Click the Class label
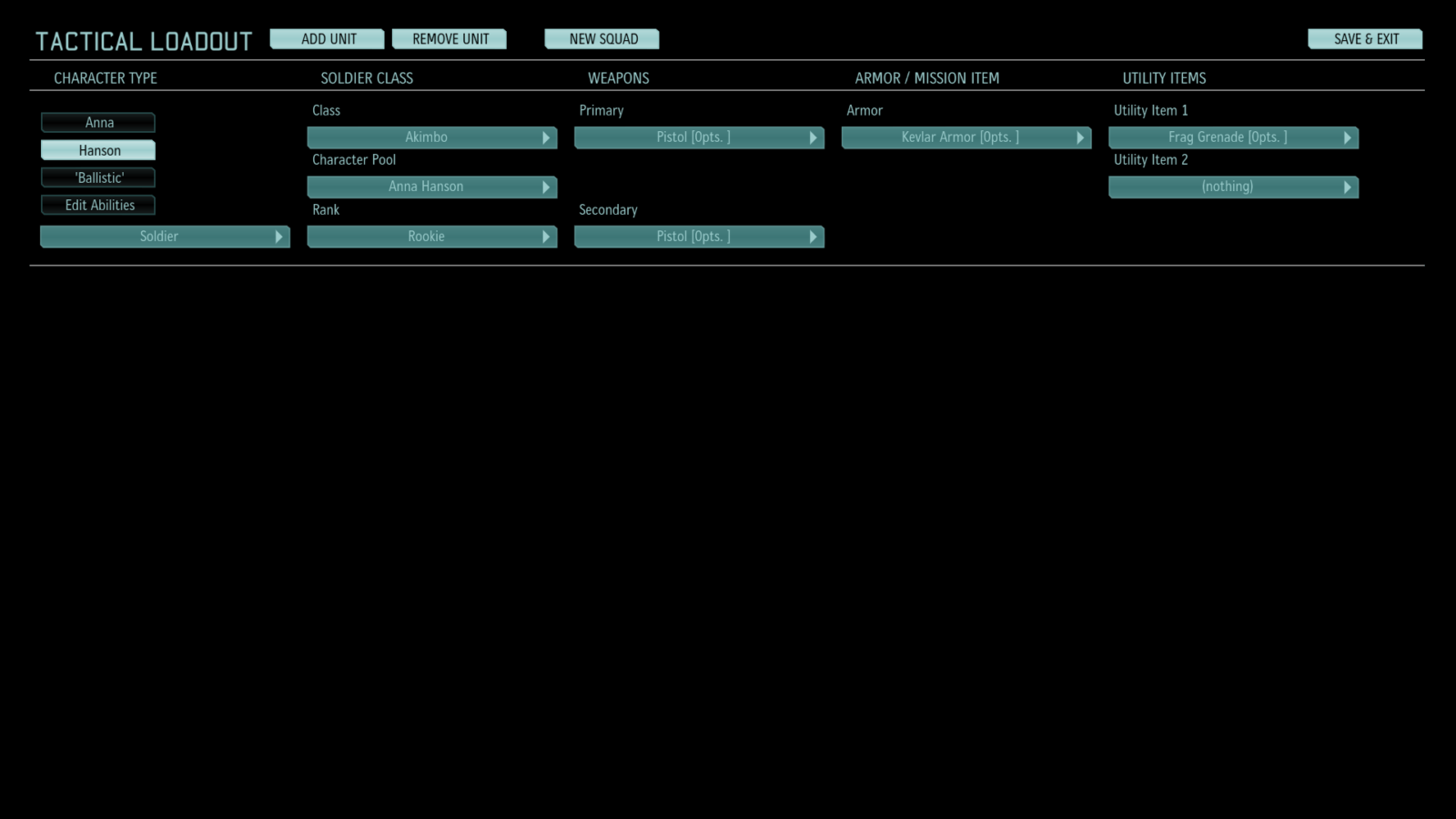 tap(326, 110)
